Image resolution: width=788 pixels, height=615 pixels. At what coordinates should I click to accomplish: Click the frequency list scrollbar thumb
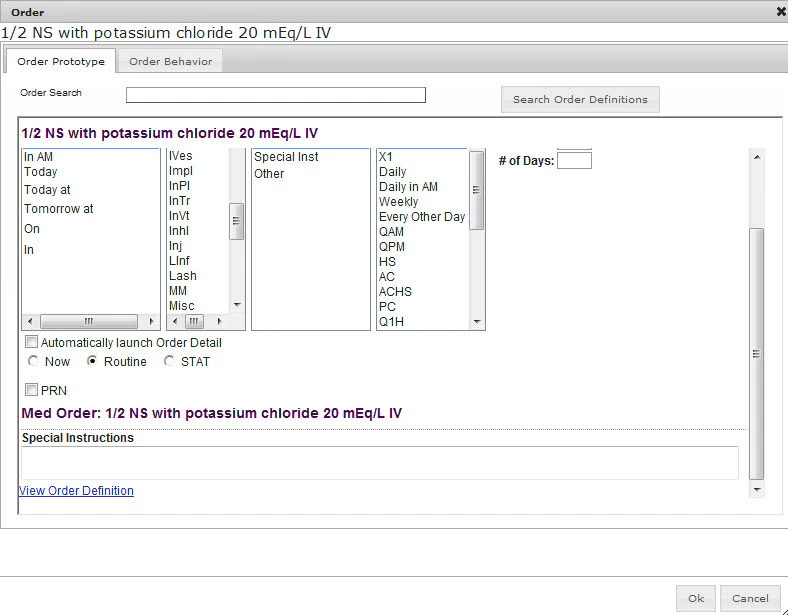coord(476,190)
